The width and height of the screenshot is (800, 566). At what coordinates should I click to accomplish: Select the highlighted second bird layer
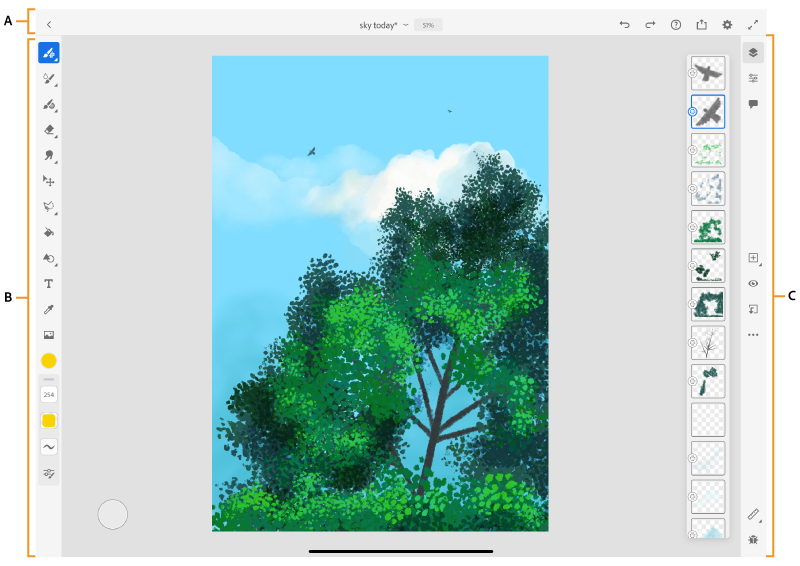(708, 111)
